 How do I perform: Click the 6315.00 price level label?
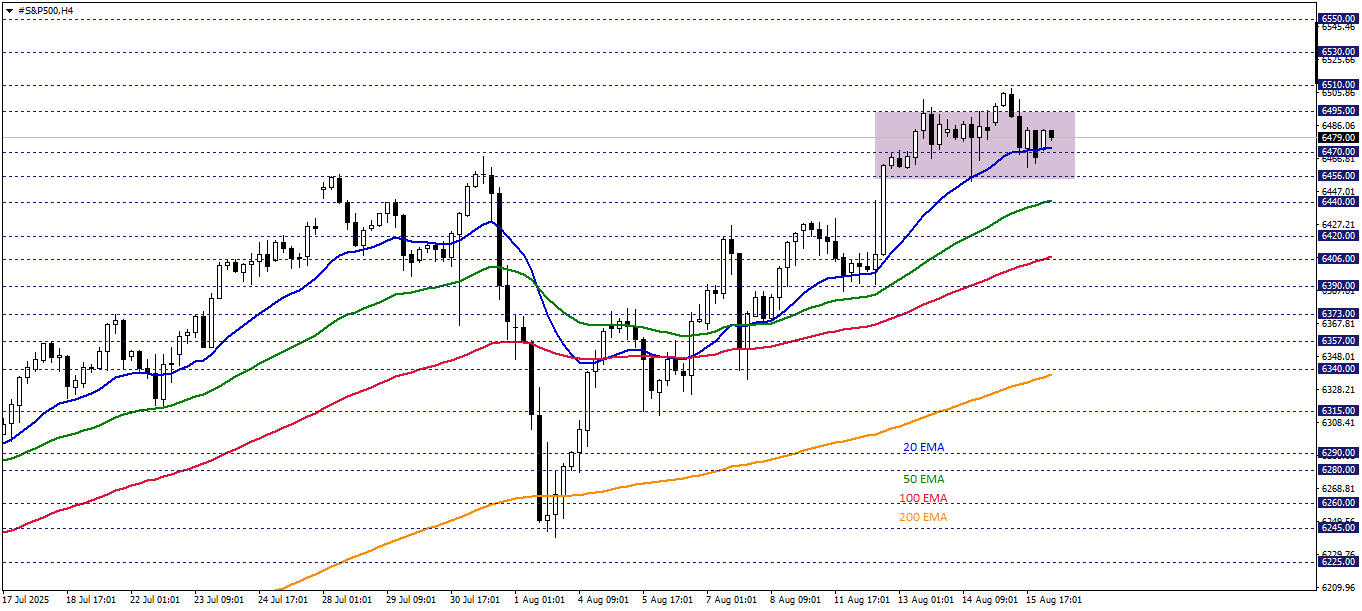pyautogui.click(x=1338, y=410)
